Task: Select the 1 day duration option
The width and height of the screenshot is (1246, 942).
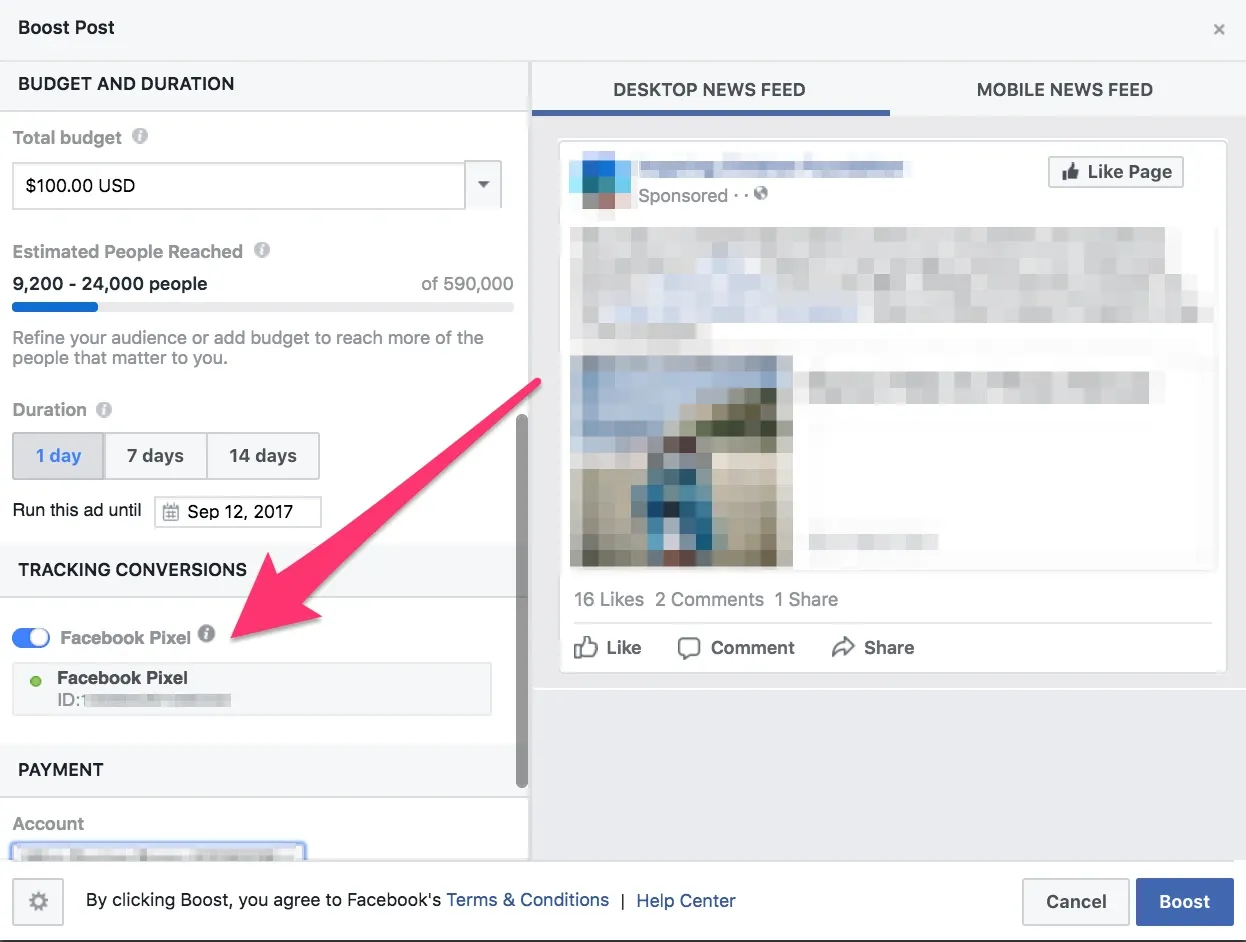Action: coord(58,456)
